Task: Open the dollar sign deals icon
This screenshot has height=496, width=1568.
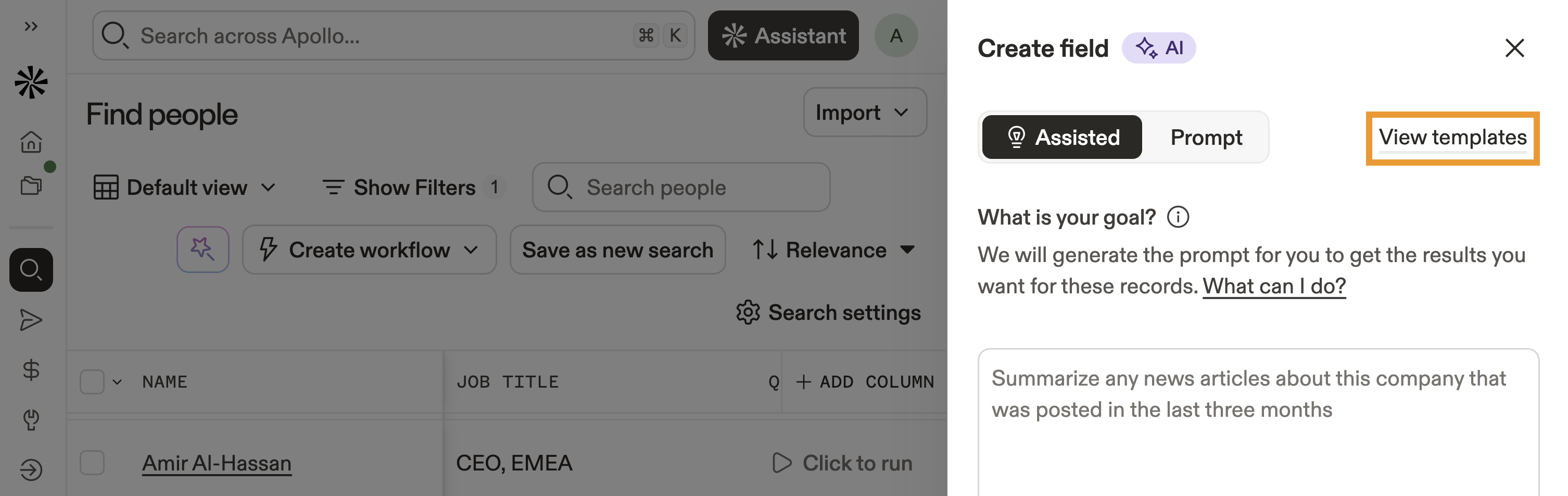Action: (x=31, y=370)
